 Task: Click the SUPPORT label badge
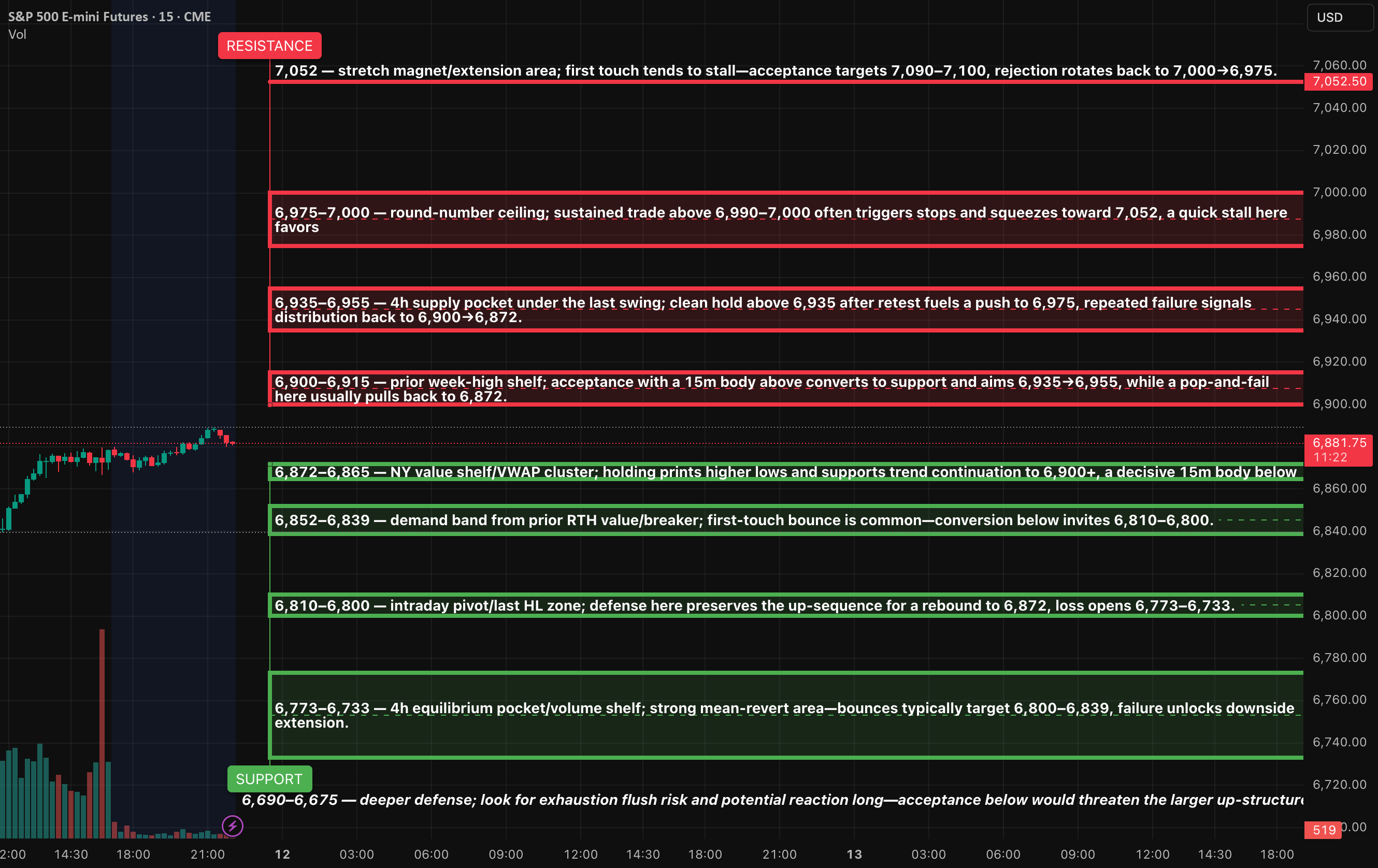(x=269, y=779)
